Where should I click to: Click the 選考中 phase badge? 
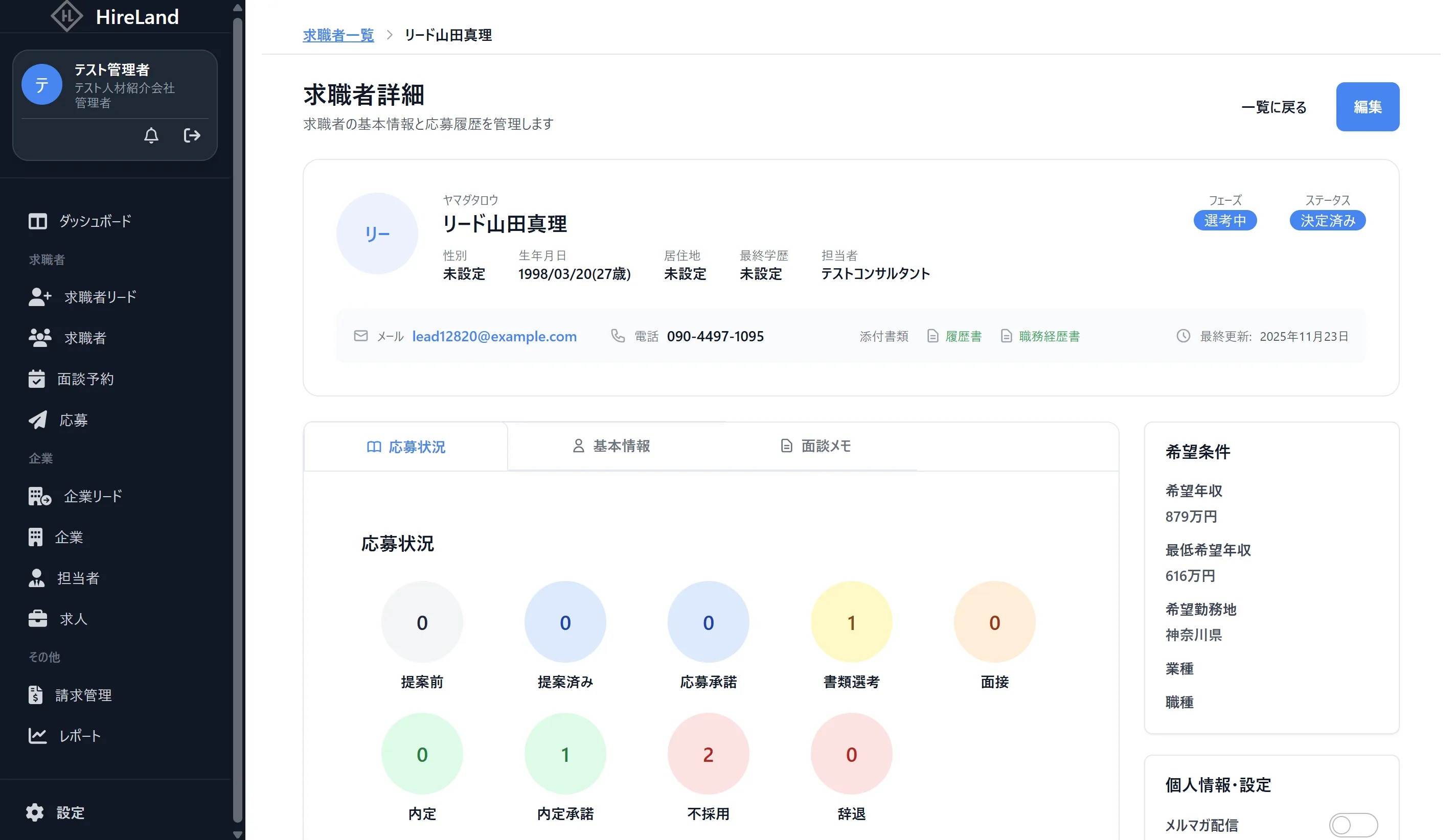(1224, 220)
